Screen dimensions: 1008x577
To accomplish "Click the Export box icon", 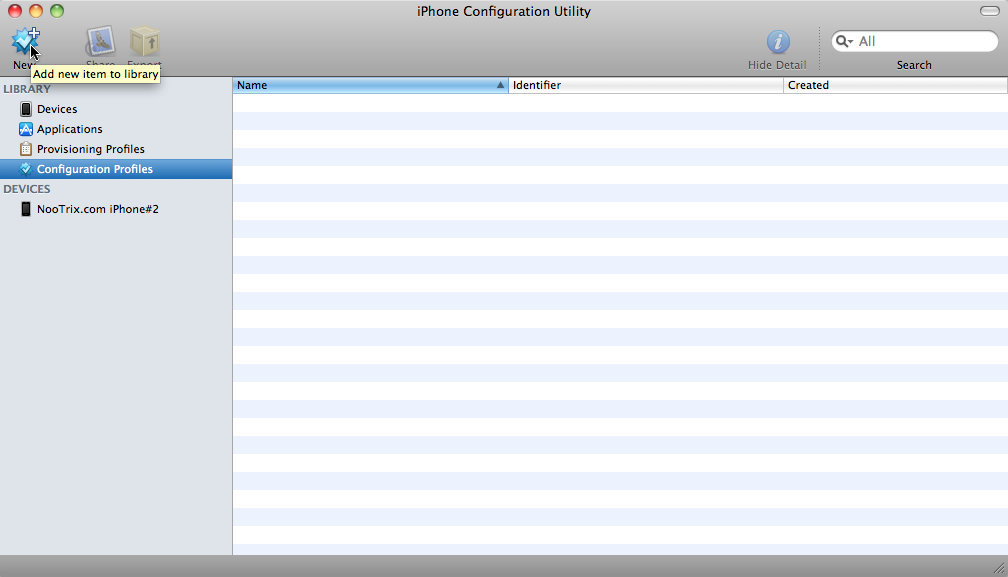I will pyautogui.click(x=145, y=42).
